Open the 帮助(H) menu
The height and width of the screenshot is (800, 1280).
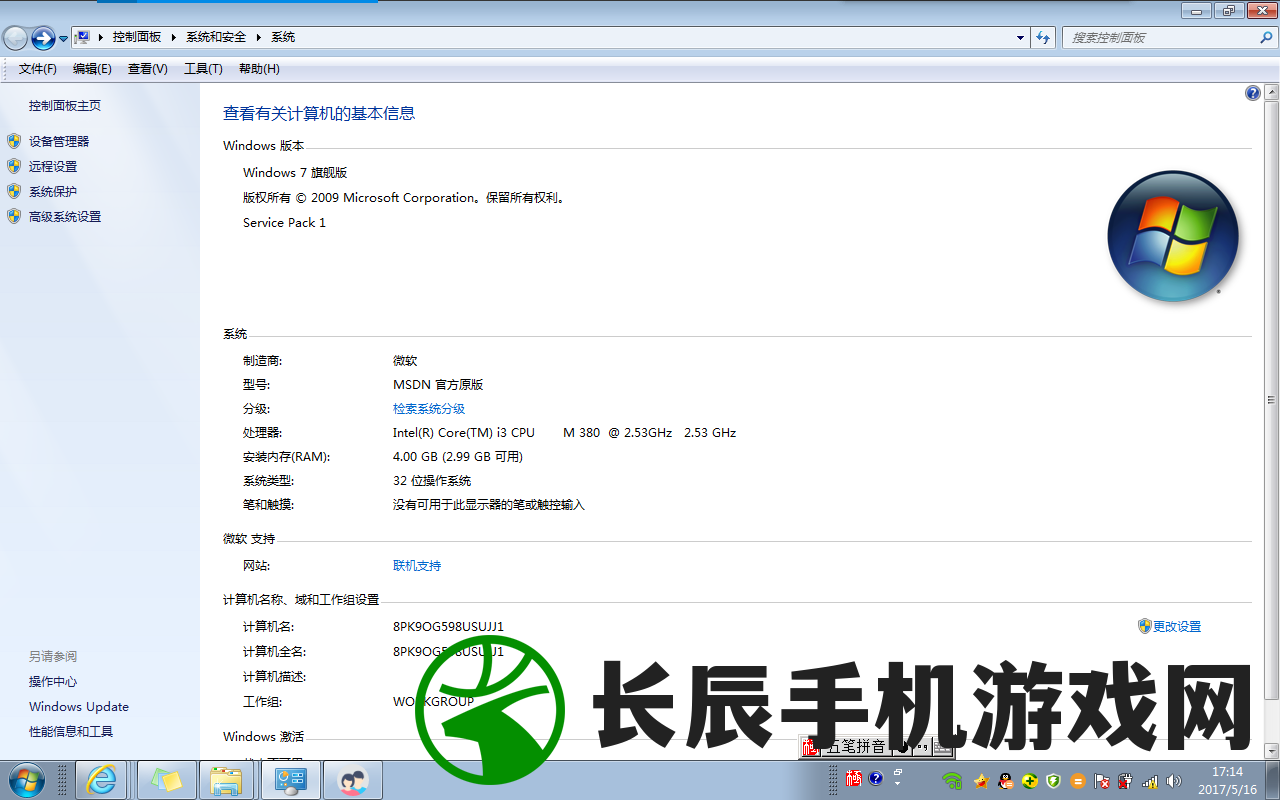coord(259,69)
